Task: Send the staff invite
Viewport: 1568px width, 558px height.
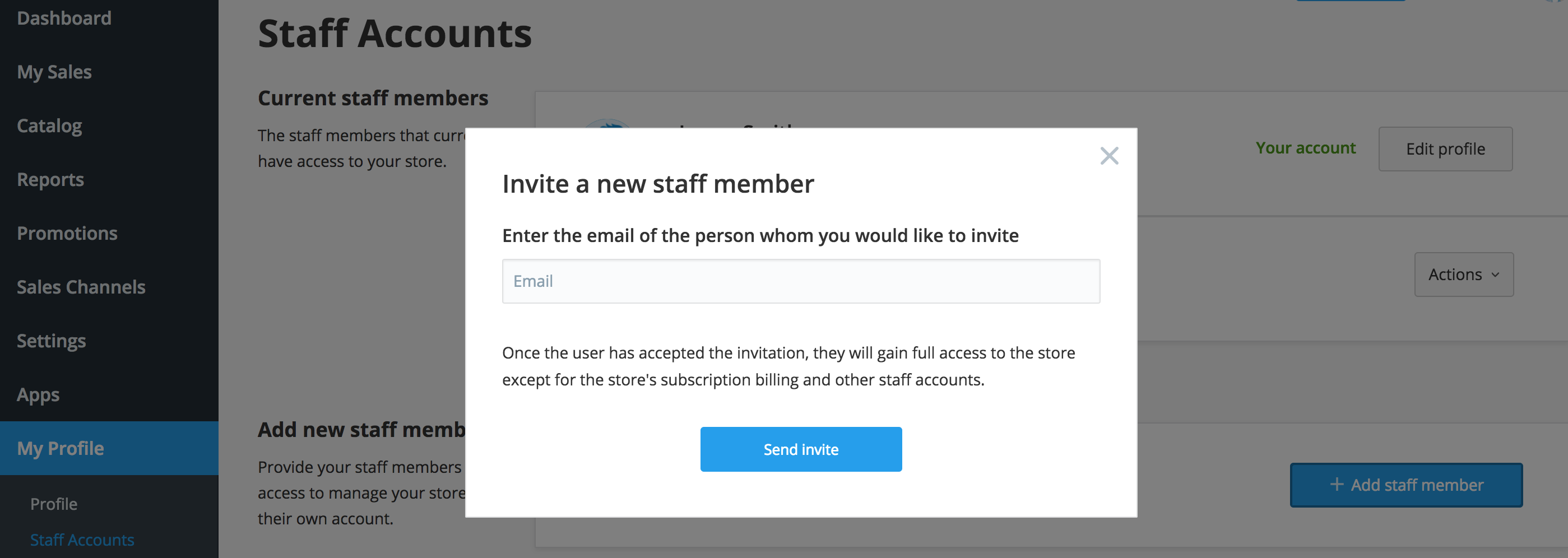Action: [x=800, y=449]
